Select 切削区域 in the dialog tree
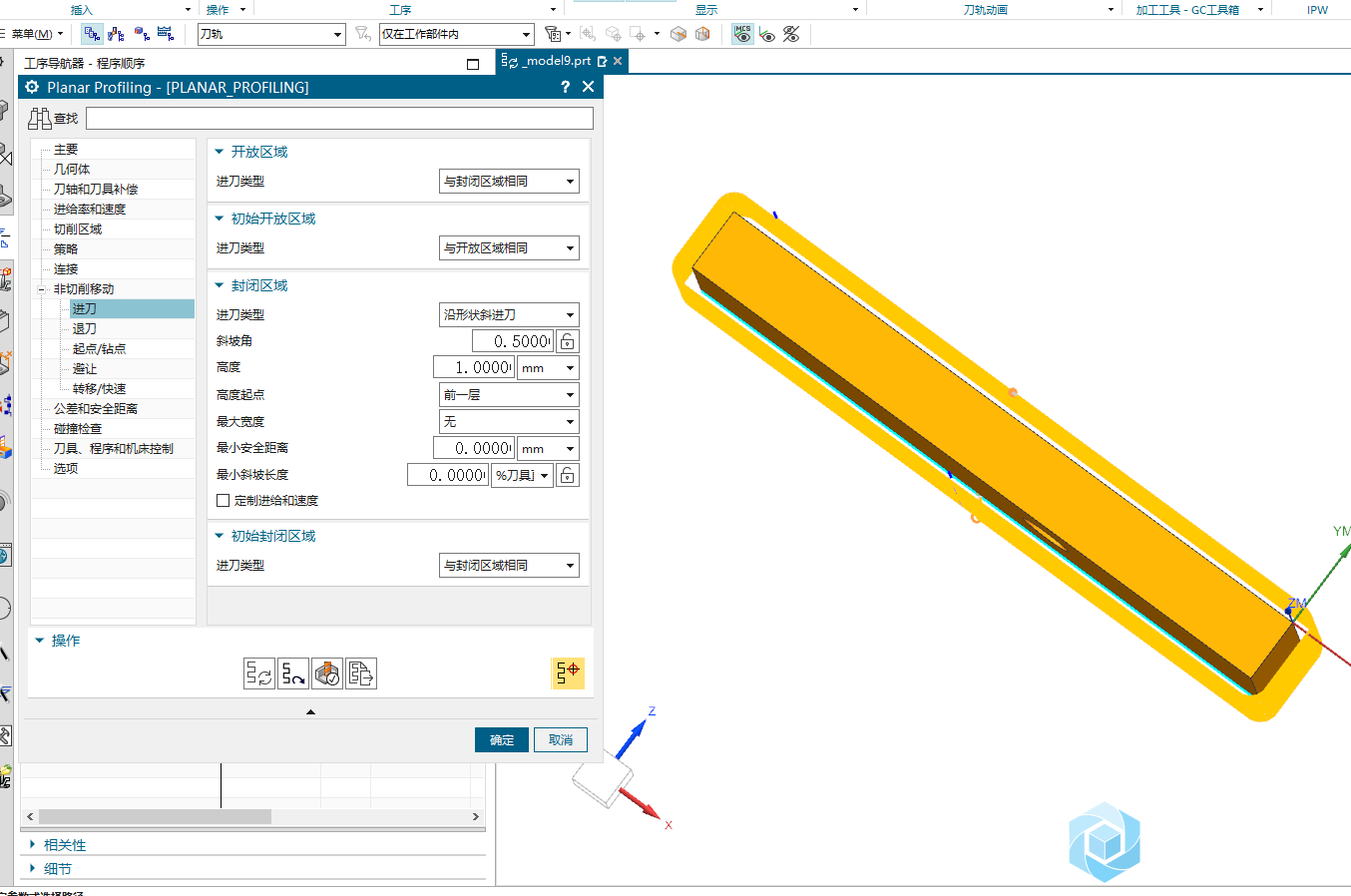 pyautogui.click(x=78, y=229)
